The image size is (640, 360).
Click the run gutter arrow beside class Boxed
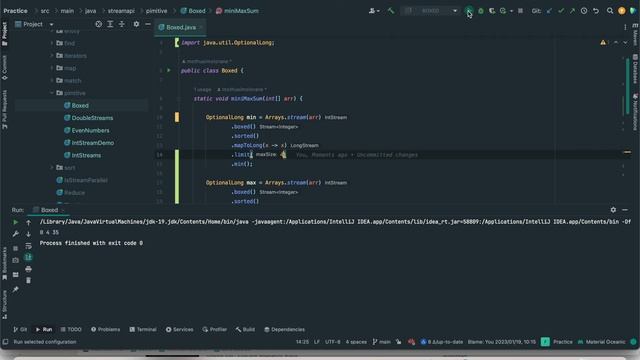(169, 71)
